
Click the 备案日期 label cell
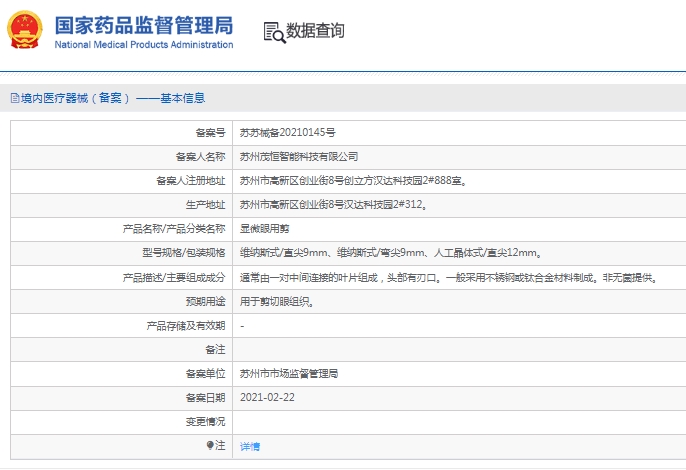click(x=122, y=398)
